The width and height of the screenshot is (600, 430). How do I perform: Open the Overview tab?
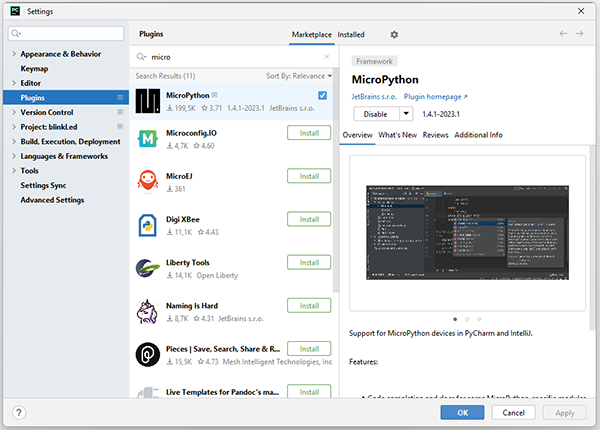pos(357,135)
